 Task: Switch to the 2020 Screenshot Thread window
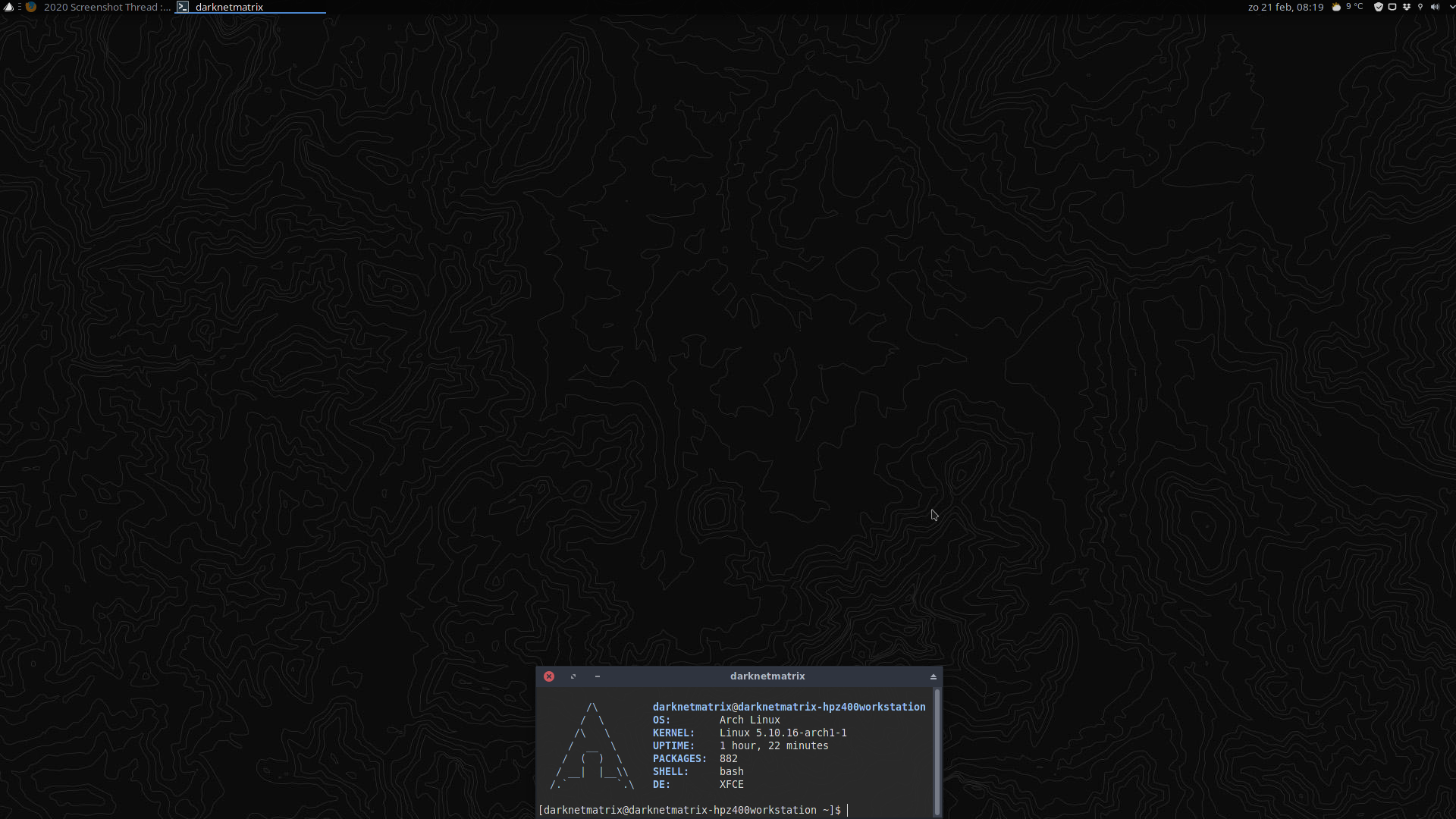(106, 7)
